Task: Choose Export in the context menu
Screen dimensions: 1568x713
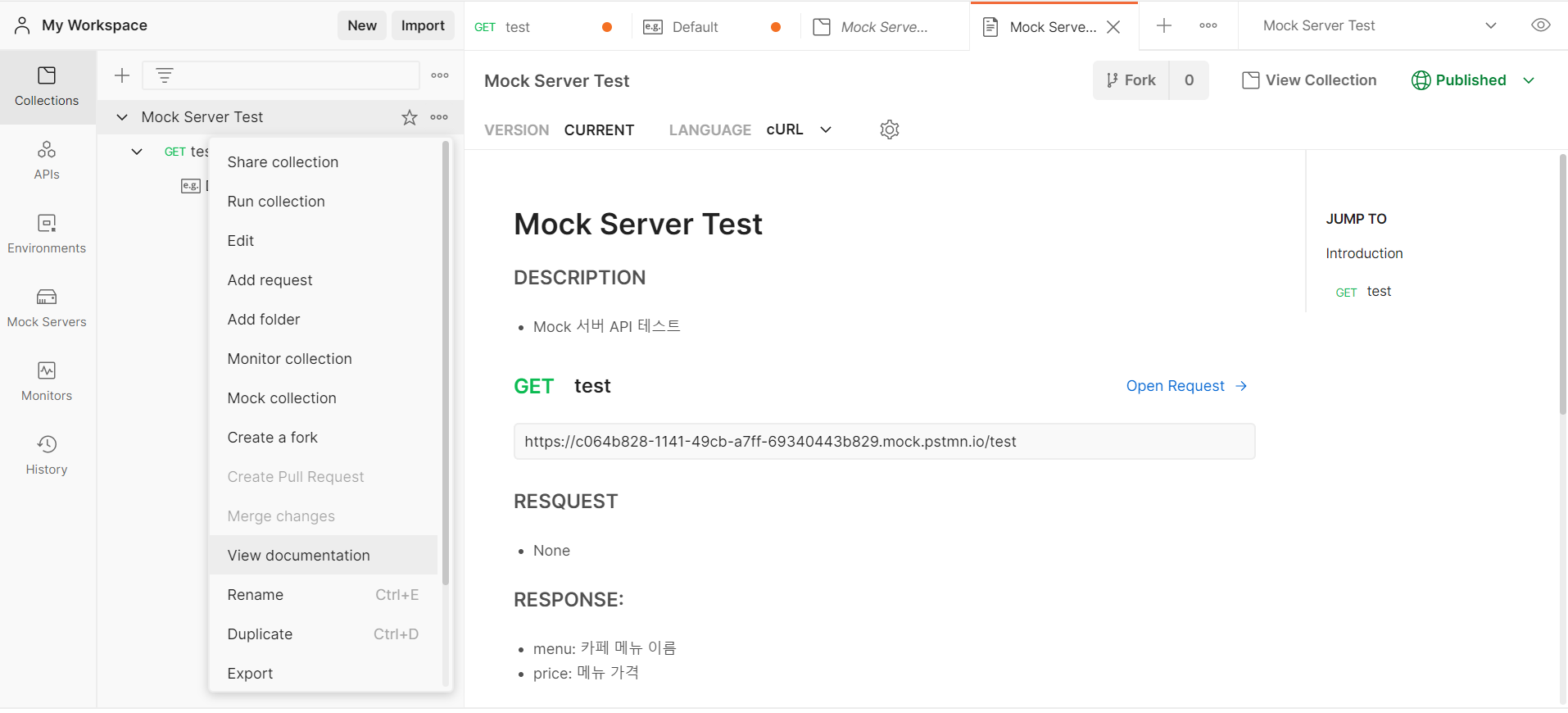Action: click(x=324, y=674)
